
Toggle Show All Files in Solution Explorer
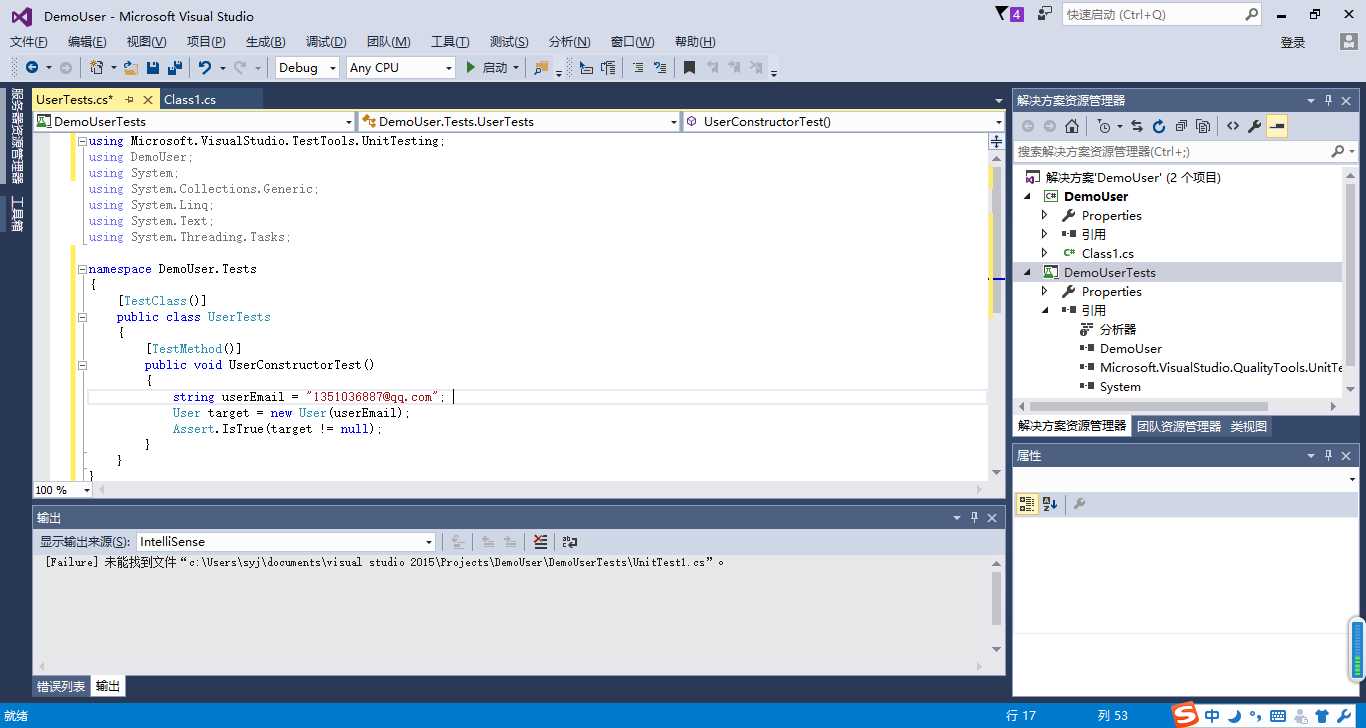(1203, 126)
